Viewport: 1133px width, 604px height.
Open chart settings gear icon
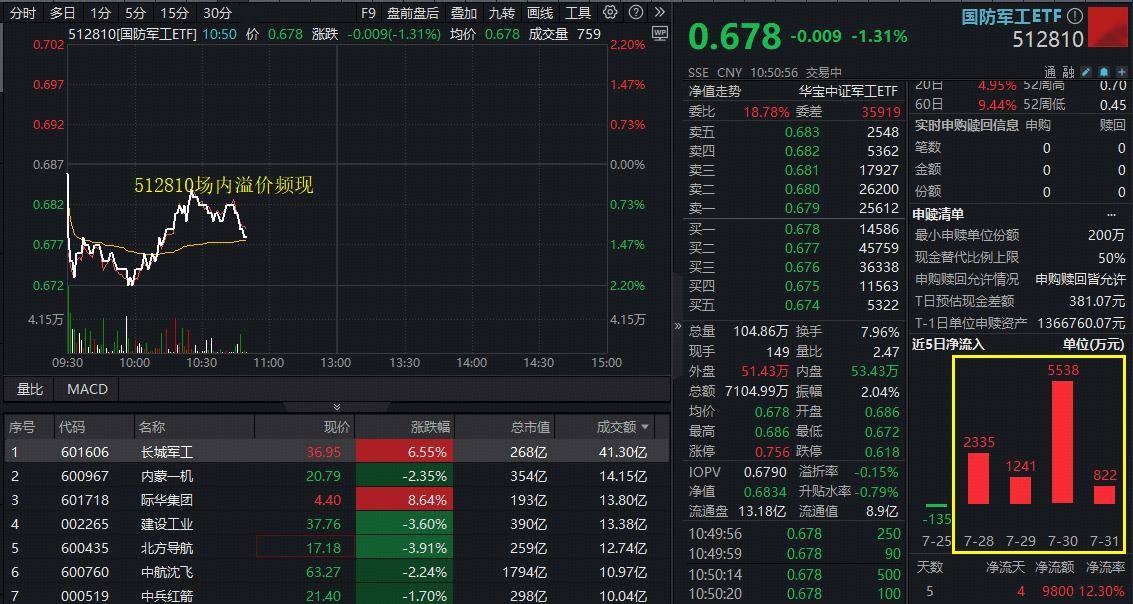[611, 12]
